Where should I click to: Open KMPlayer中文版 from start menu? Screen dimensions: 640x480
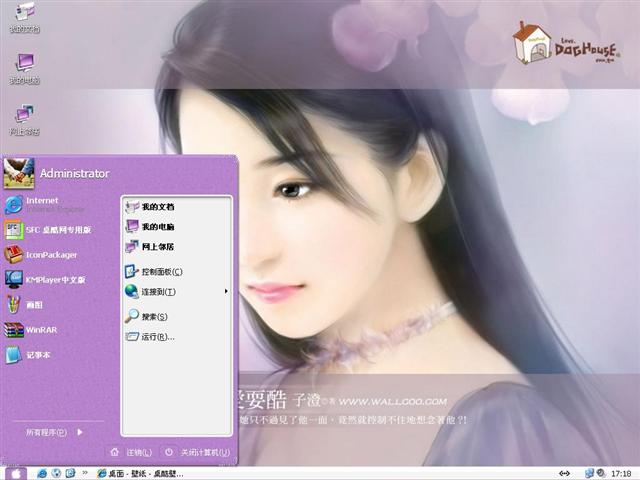click(x=45, y=280)
